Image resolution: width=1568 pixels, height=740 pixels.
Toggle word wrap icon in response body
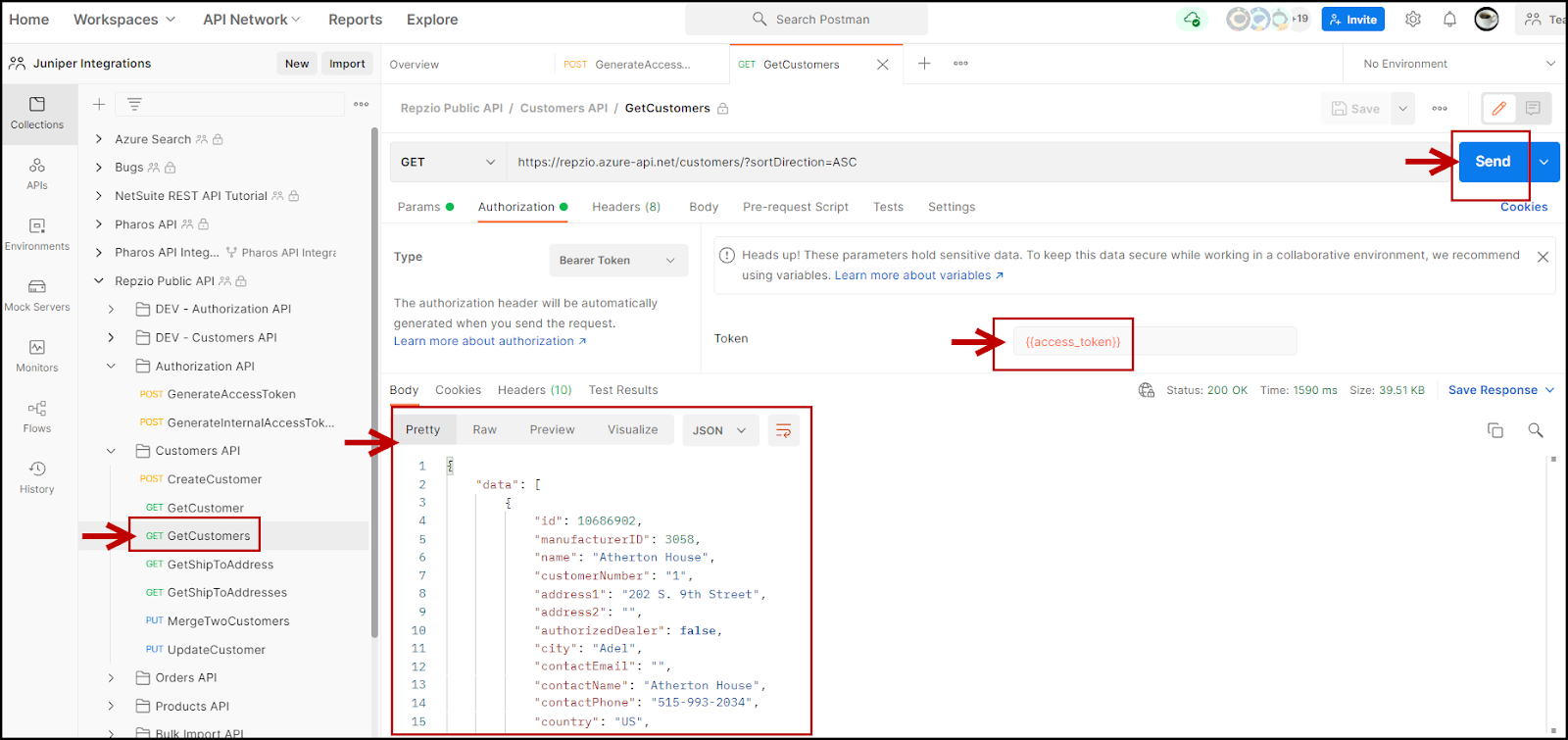pyautogui.click(x=783, y=430)
